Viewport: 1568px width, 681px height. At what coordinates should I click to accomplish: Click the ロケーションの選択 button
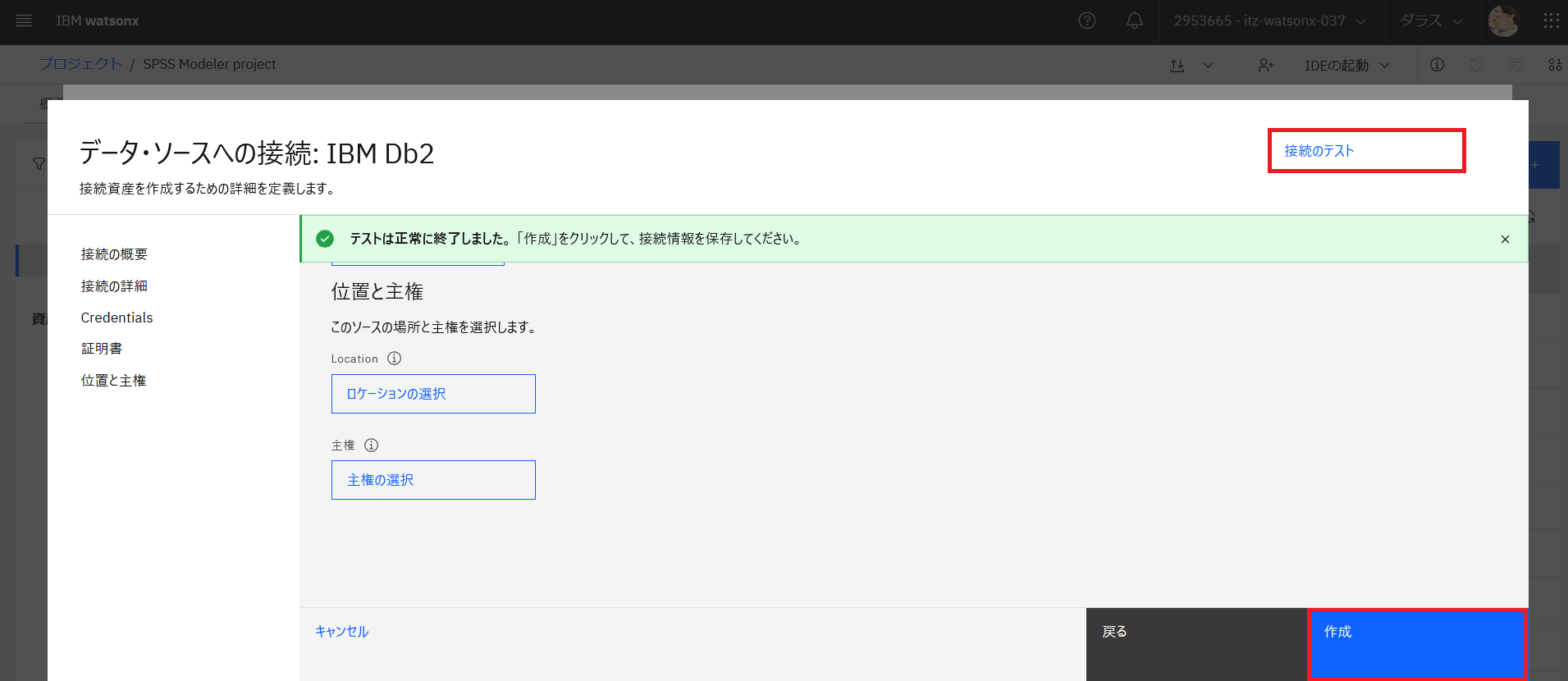point(433,394)
